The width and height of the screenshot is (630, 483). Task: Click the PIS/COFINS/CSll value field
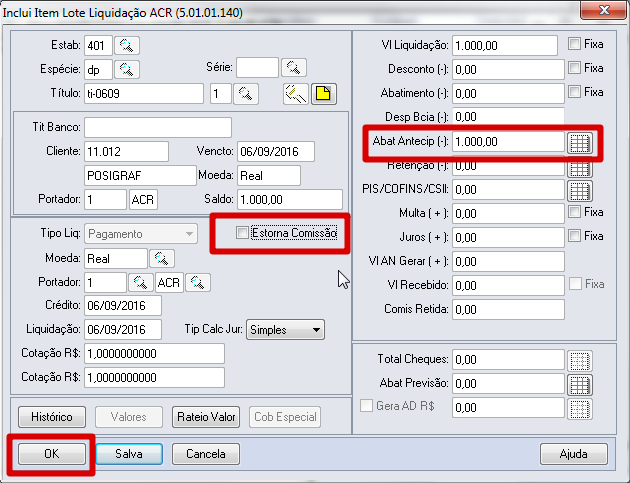tap(508, 190)
